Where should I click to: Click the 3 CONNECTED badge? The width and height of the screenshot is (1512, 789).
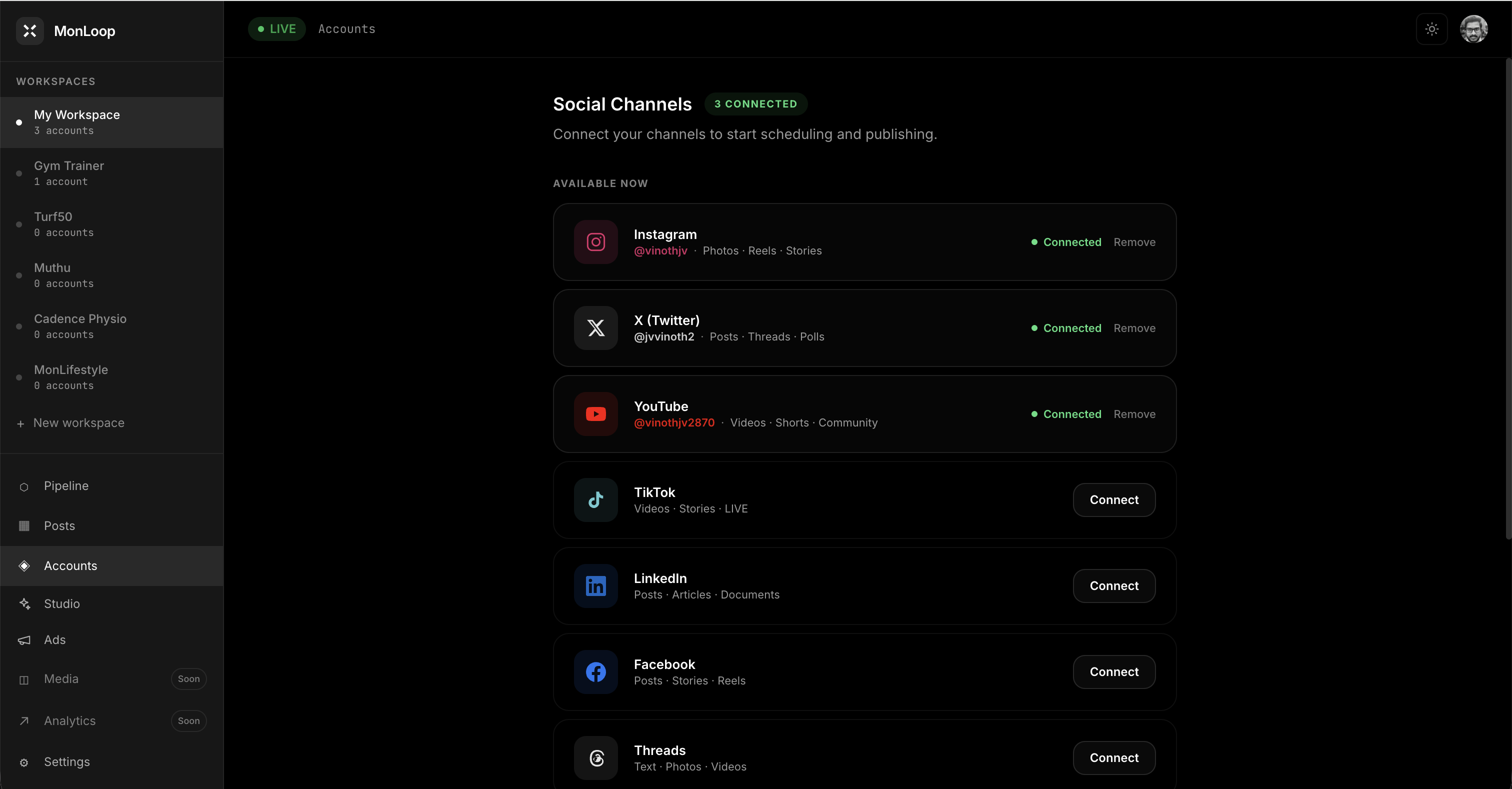pyautogui.click(x=755, y=104)
